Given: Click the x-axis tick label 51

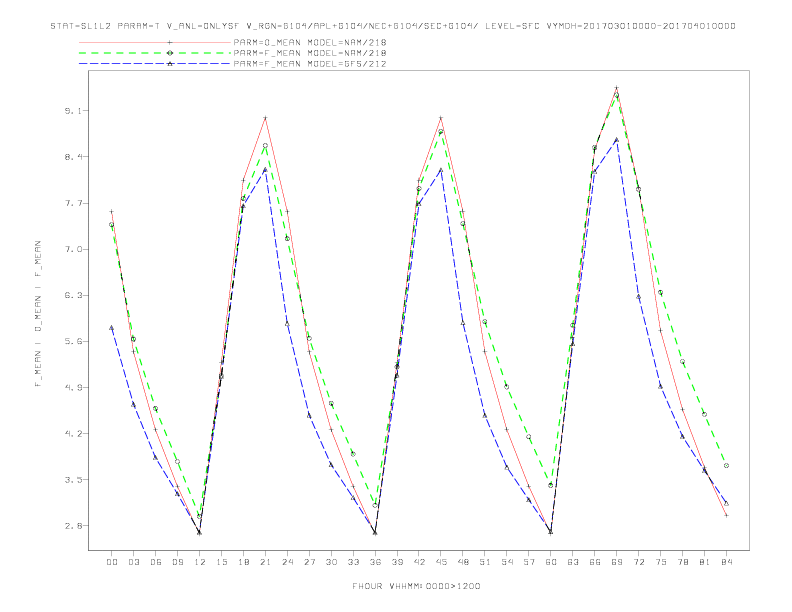Looking at the screenshot, I should 485,562.
